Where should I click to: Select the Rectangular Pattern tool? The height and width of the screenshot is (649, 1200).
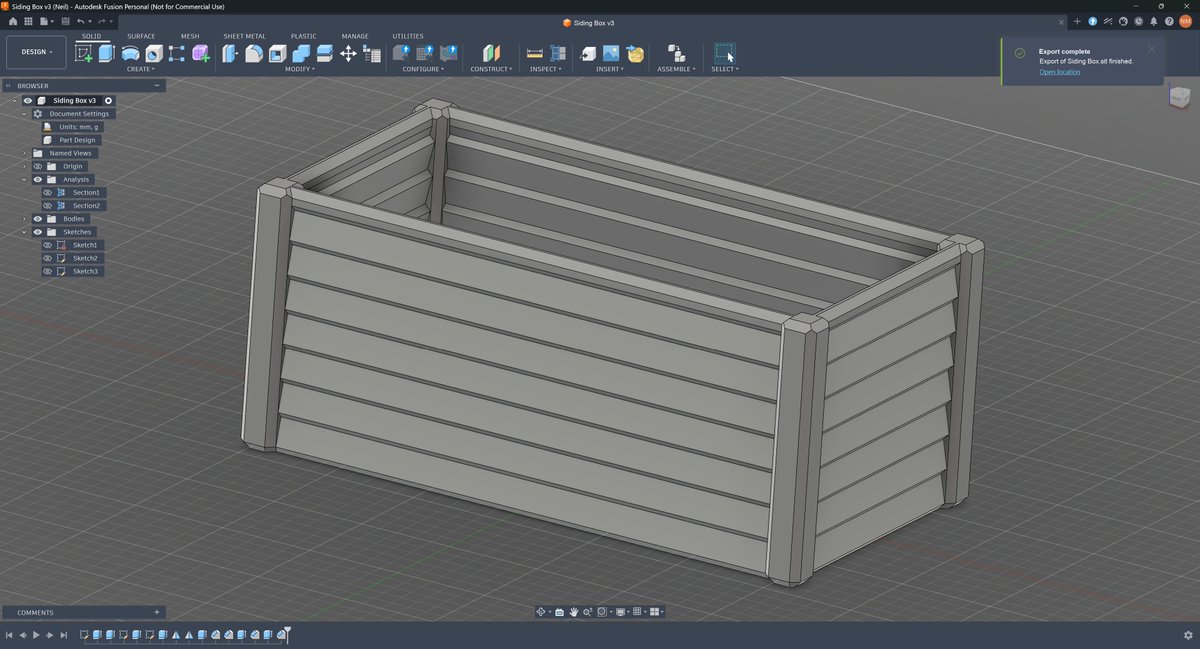point(177,54)
